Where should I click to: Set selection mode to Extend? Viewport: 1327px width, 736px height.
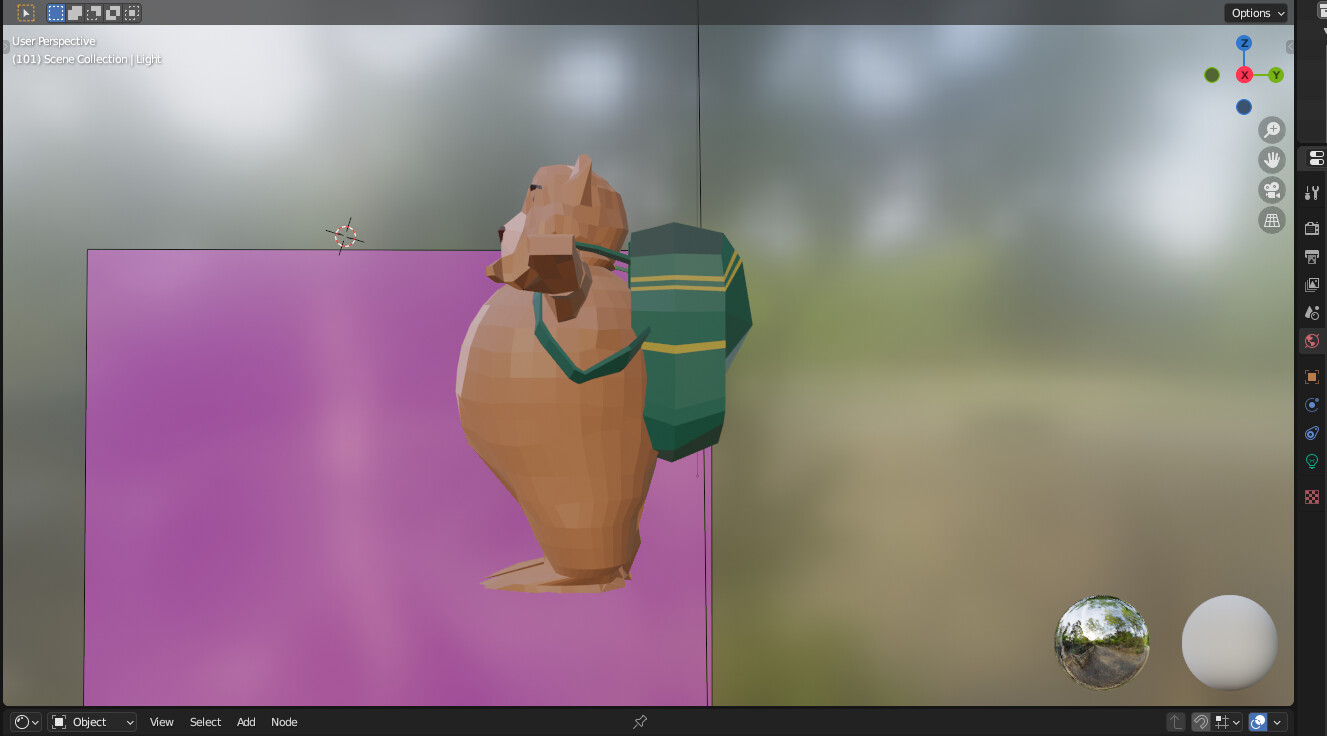pos(75,13)
